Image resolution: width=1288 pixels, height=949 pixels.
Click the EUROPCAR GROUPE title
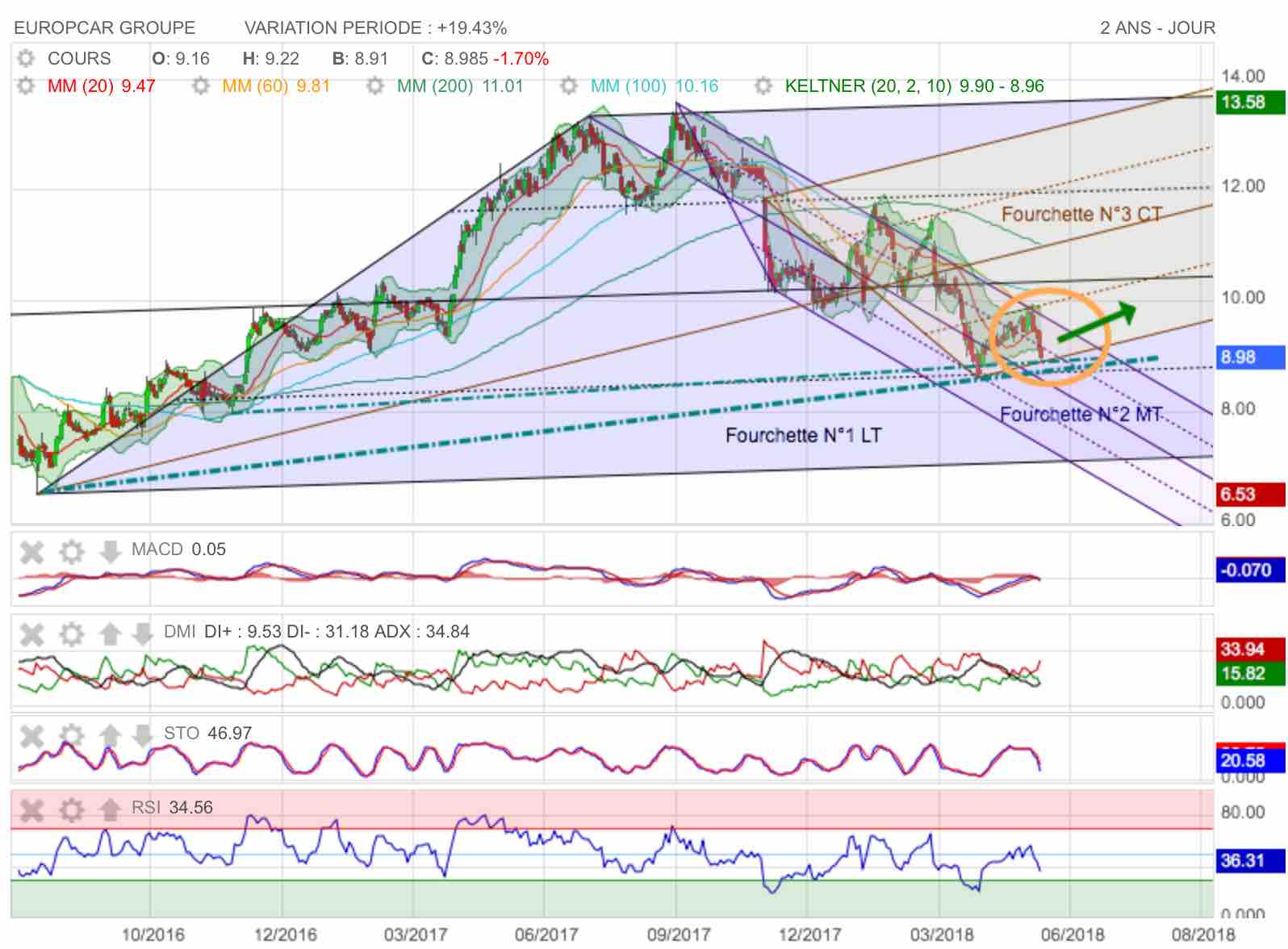tap(105, 28)
